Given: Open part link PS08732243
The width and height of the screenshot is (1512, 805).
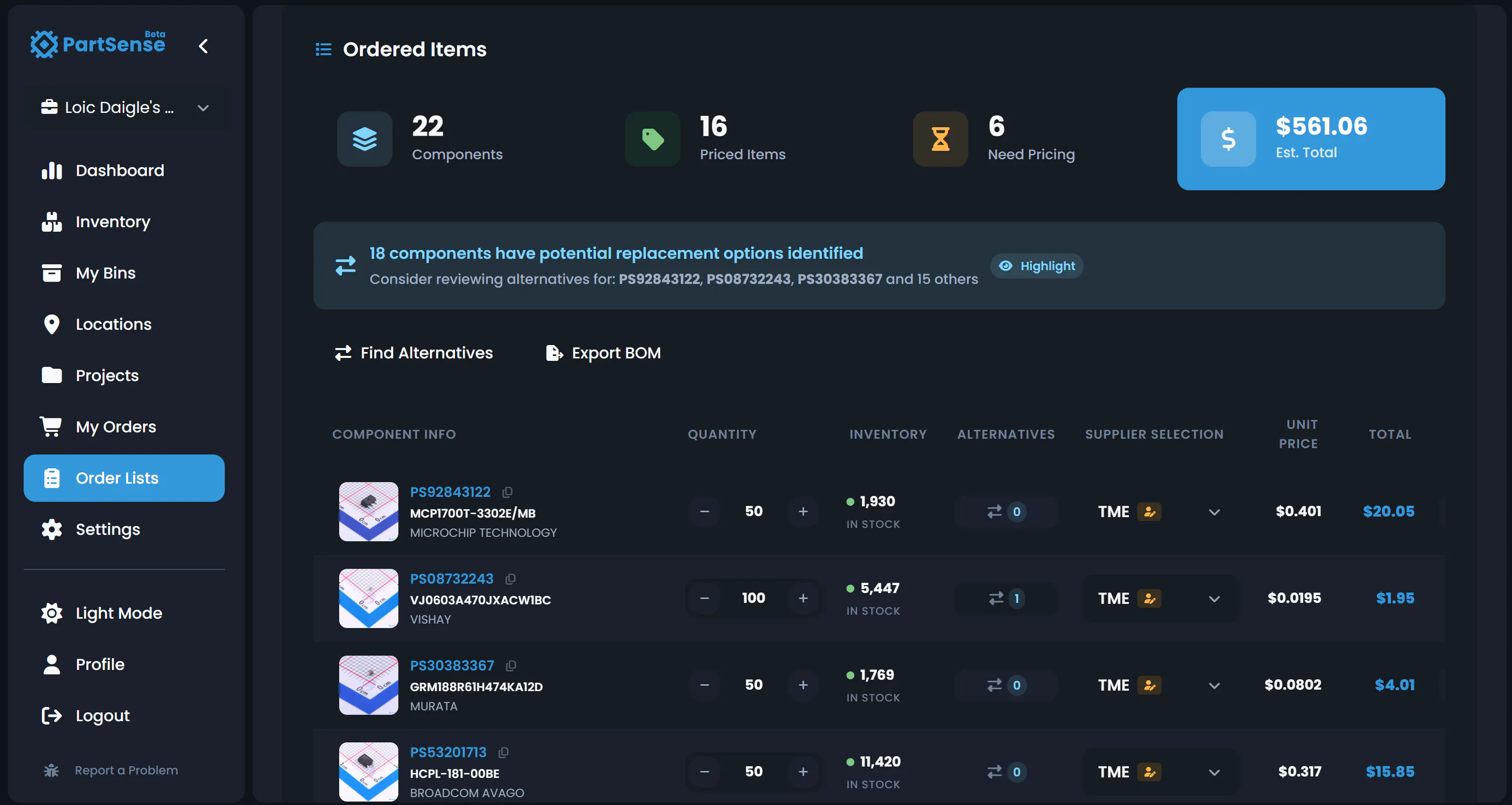Looking at the screenshot, I should (452, 579).
